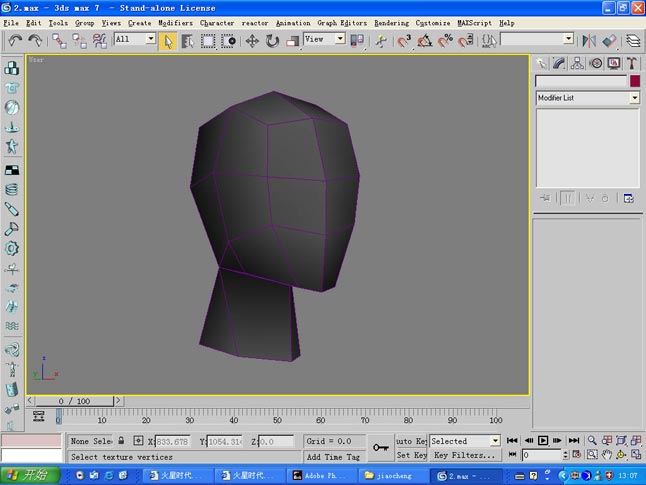Activate the Select Object arrow tool
The width and height of the screenshot is (646, 485).
168,41
